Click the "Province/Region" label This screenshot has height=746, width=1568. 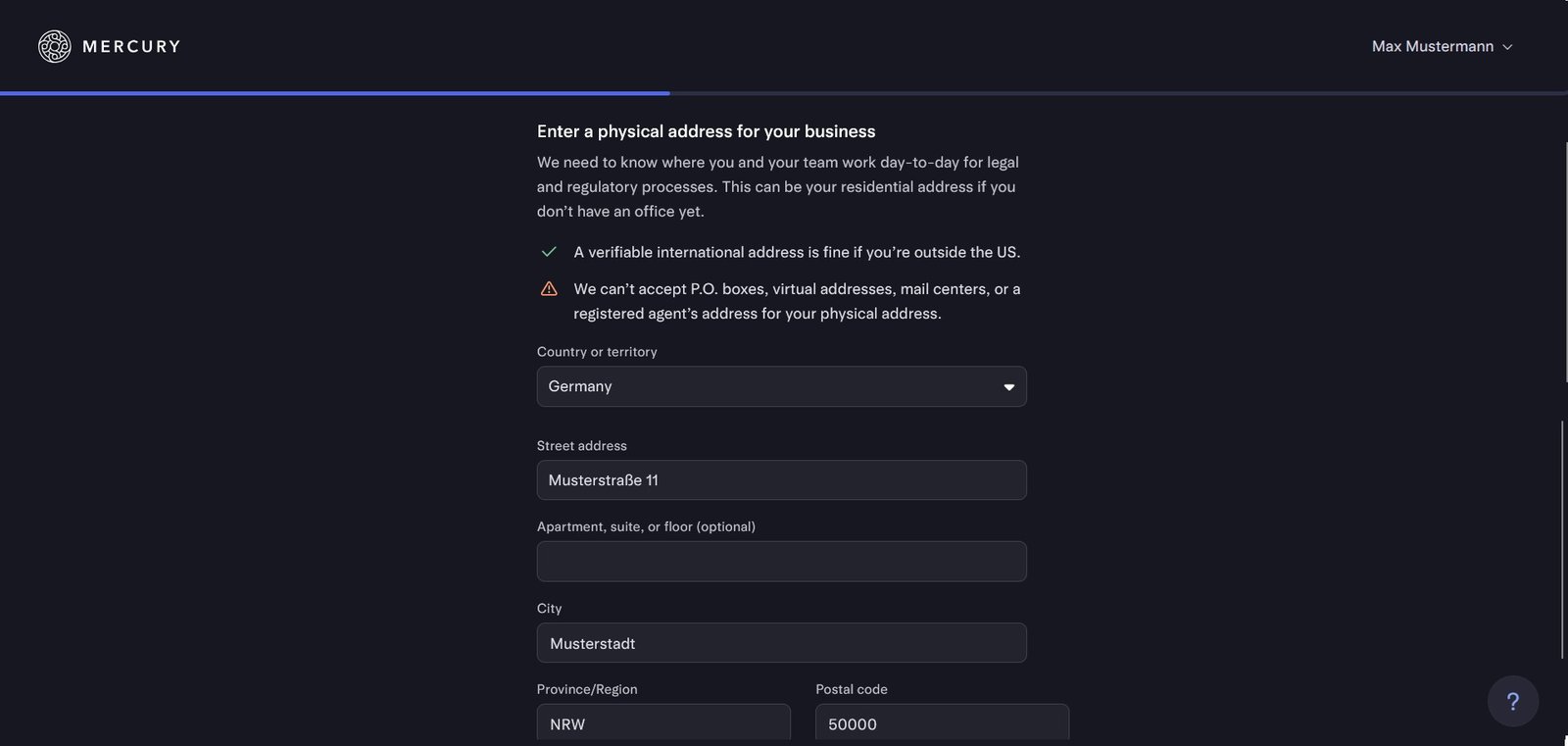pyautogui.click(x=587, y=689)
